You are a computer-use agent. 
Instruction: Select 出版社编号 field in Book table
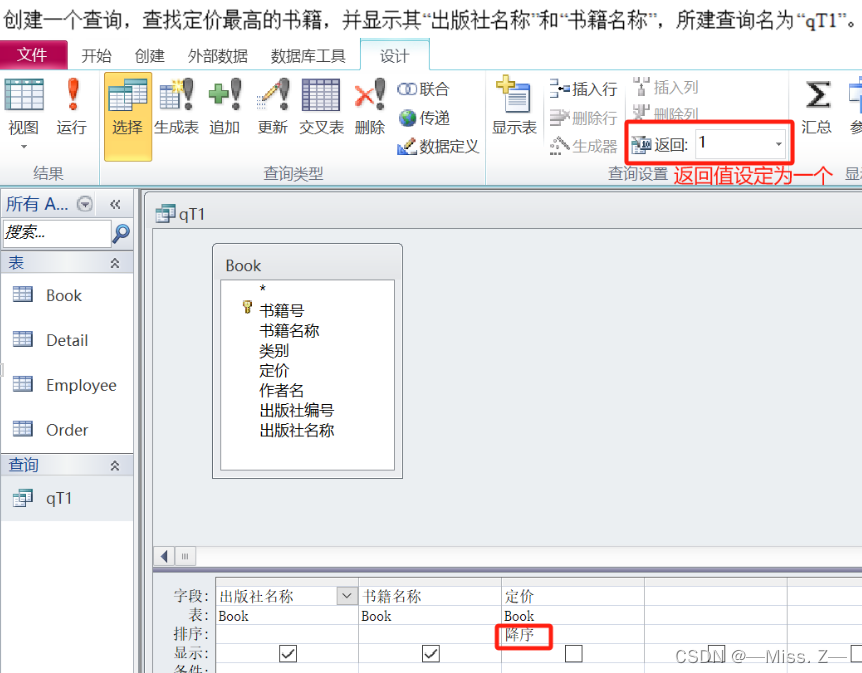click(297, 410)
